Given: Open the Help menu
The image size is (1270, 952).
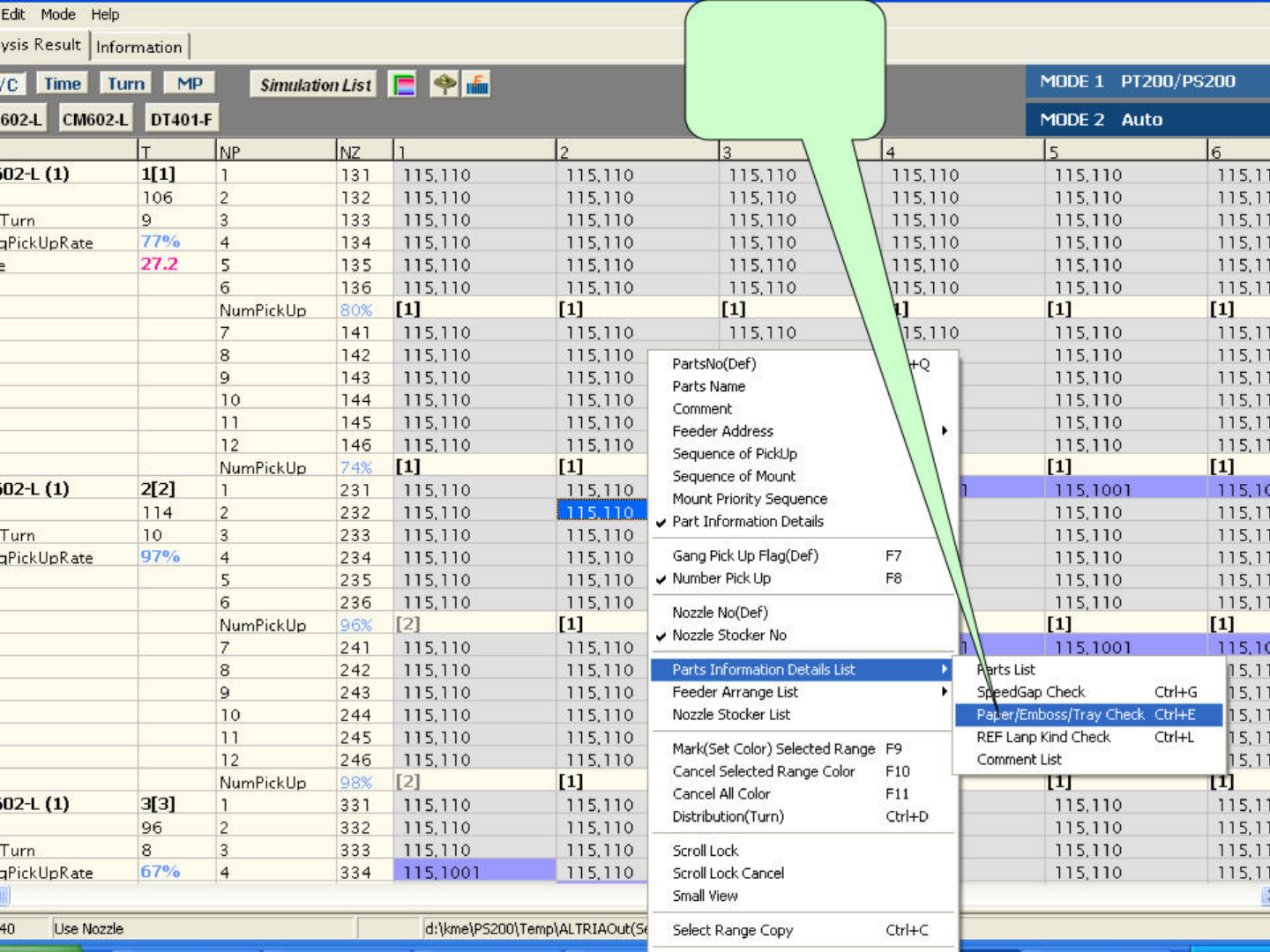Looking at the screenshot, I should (x=105, y=14).
